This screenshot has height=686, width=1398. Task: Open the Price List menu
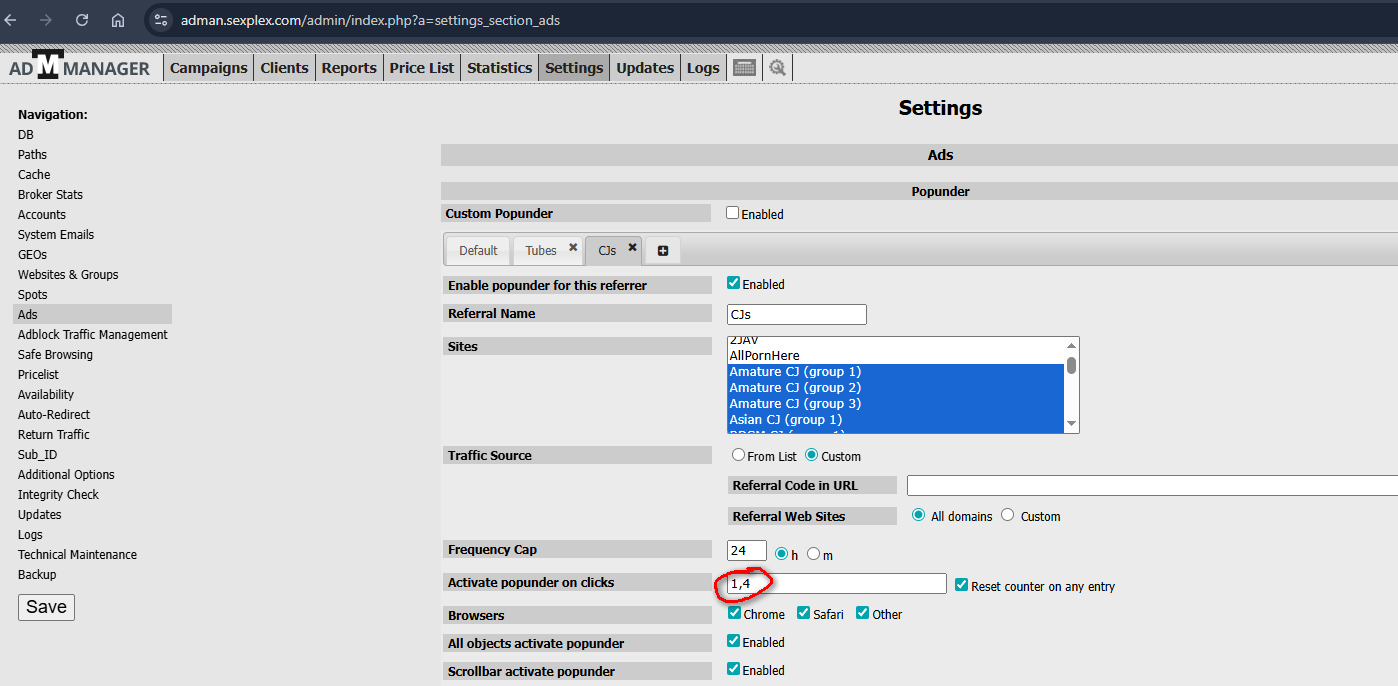coord(422,68)
